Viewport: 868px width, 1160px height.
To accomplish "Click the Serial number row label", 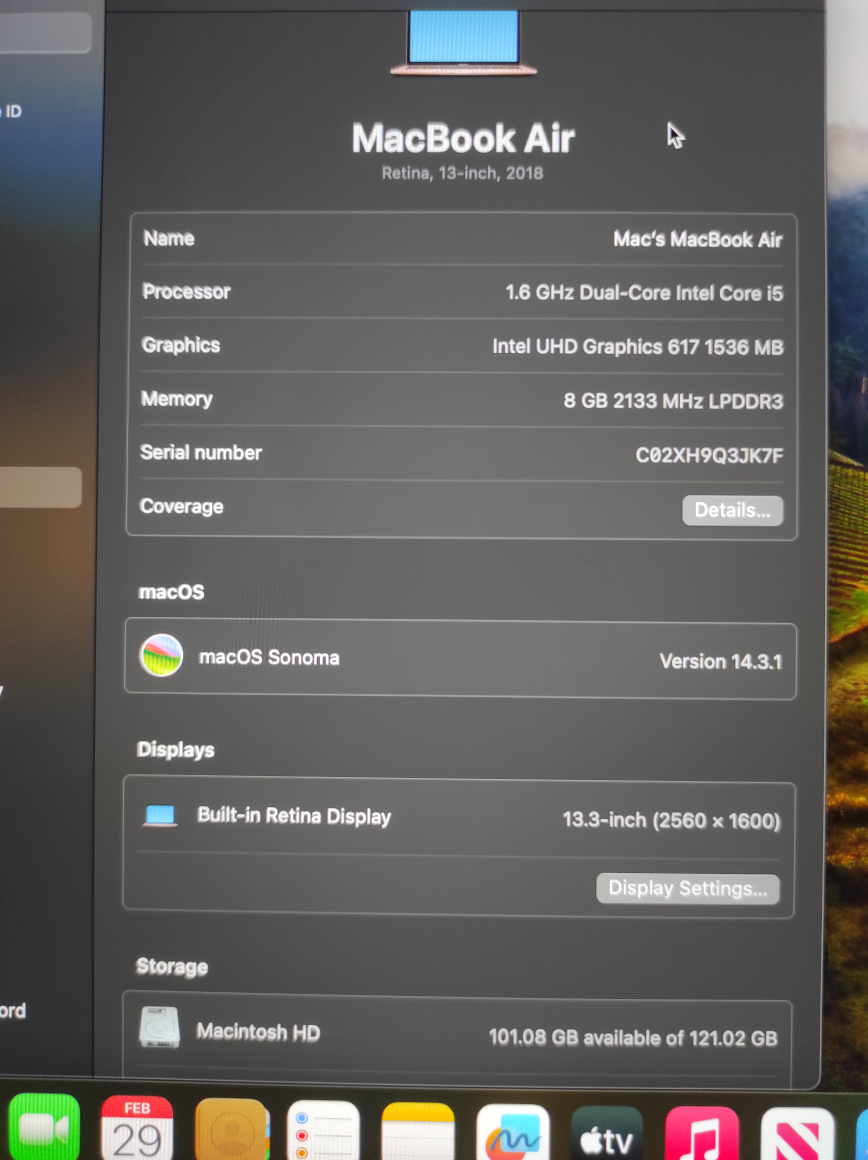I will coord(201,453).
